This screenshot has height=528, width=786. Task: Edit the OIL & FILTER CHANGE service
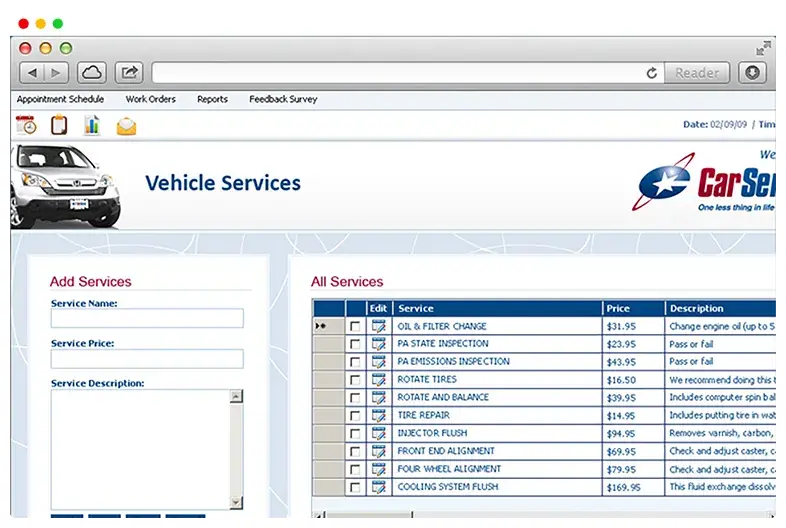coord(379,326)
